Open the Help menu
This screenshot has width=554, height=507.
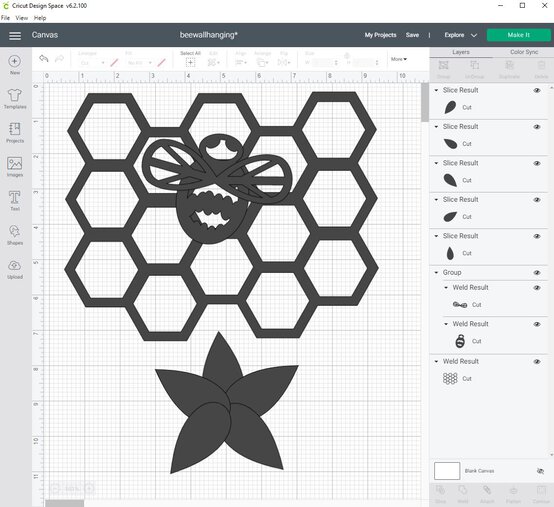tap(40, 18)
